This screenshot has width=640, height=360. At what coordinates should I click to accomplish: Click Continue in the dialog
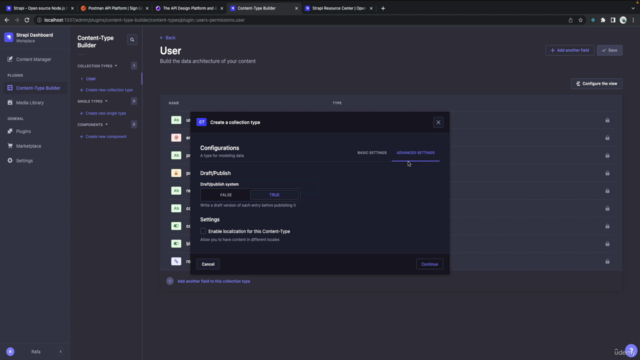pos(429,264)
